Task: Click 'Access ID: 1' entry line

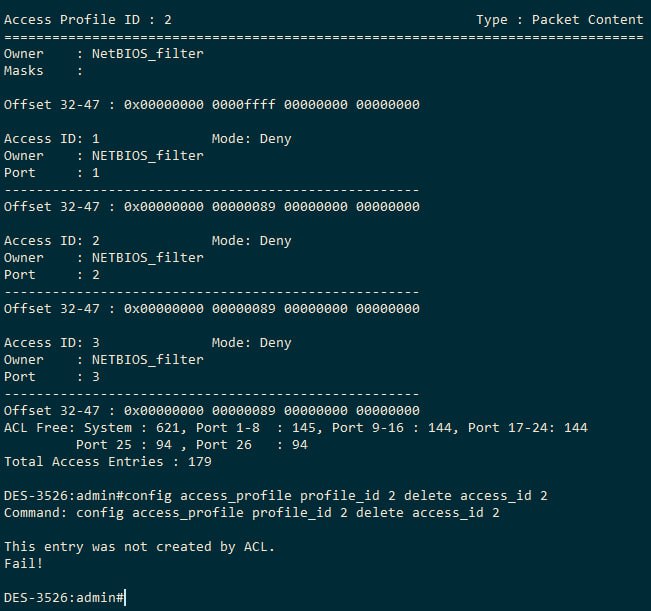Action: pos(52,139)
